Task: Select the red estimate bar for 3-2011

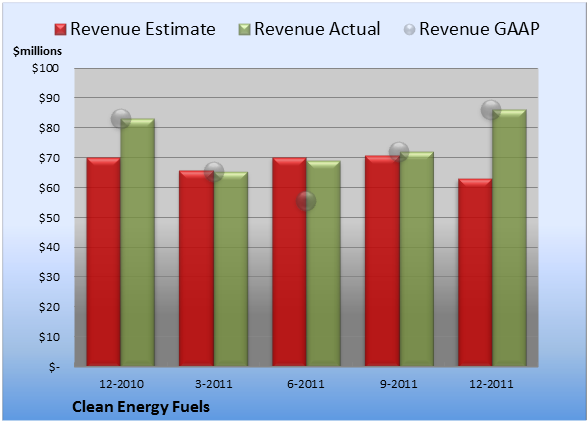Action: (196, 269)
